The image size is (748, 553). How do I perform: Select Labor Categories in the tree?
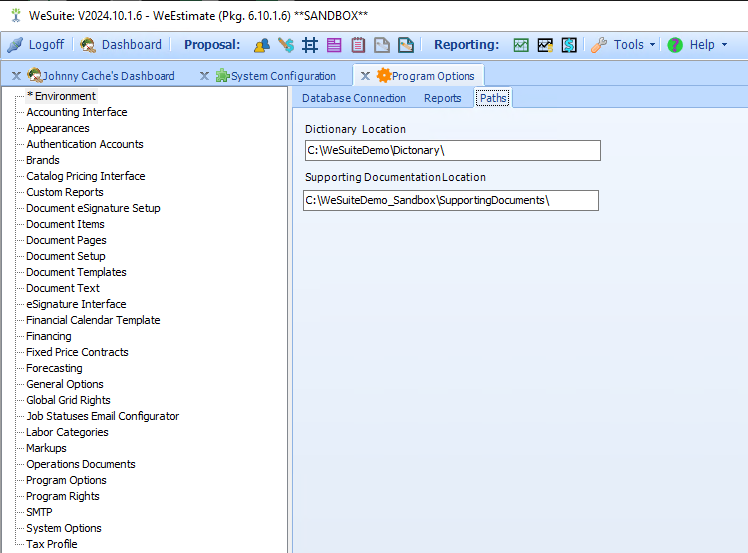point(67,432)
